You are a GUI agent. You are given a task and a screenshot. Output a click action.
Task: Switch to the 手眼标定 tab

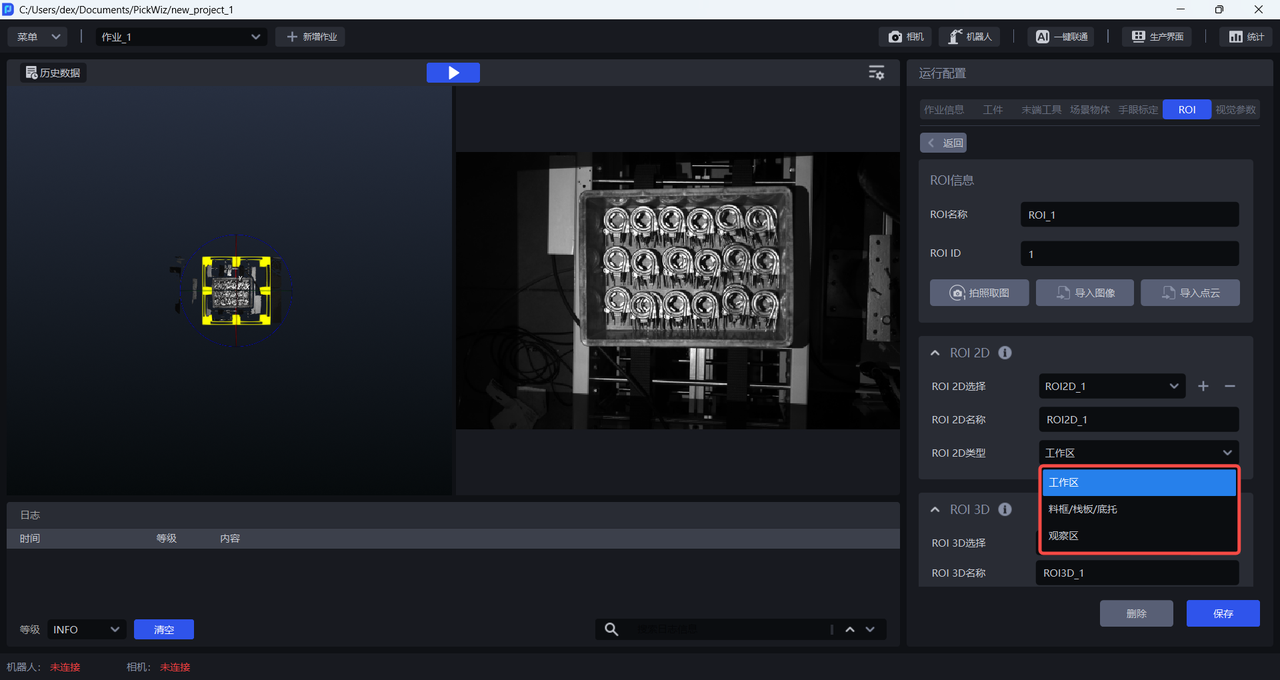click(1138, 110)
